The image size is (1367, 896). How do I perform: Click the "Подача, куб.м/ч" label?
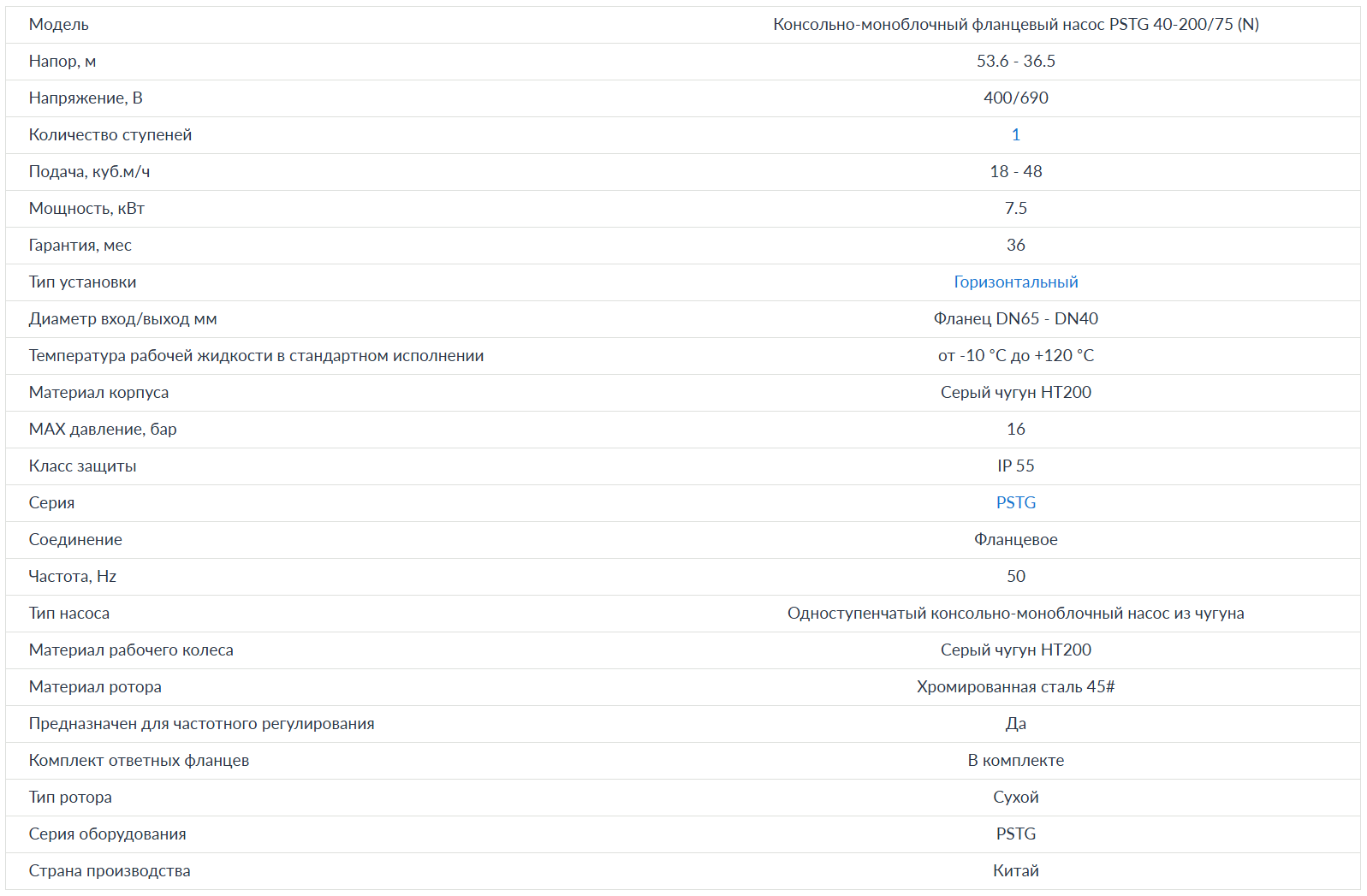coord(89,172)
